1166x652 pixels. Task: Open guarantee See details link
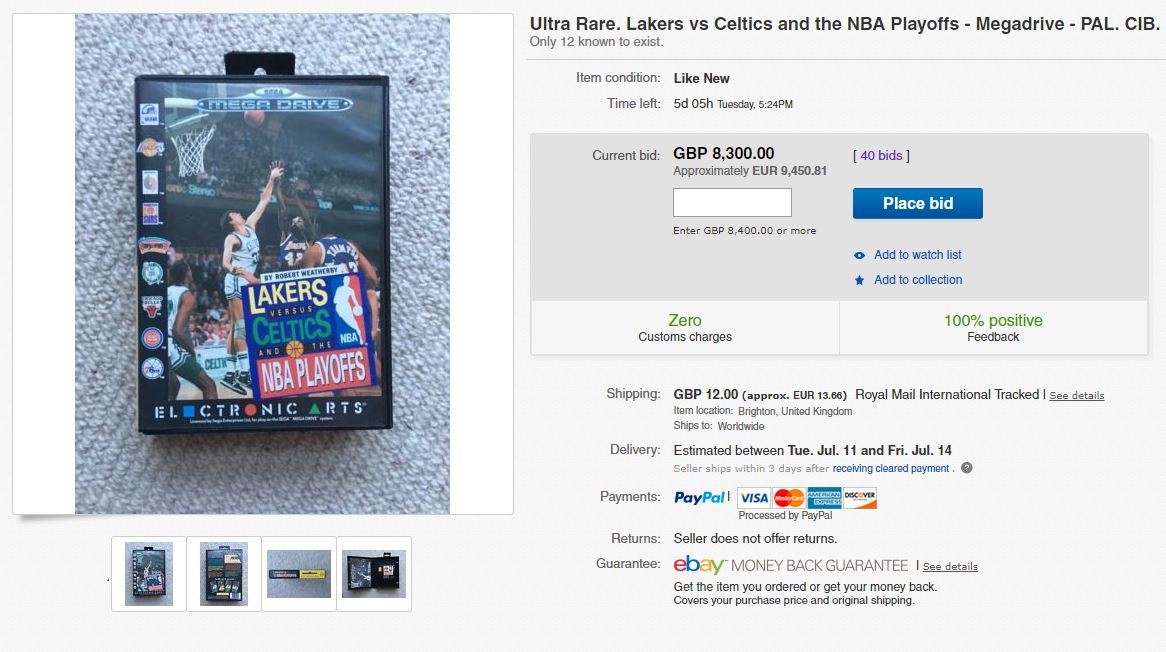[x=950, y=567]
